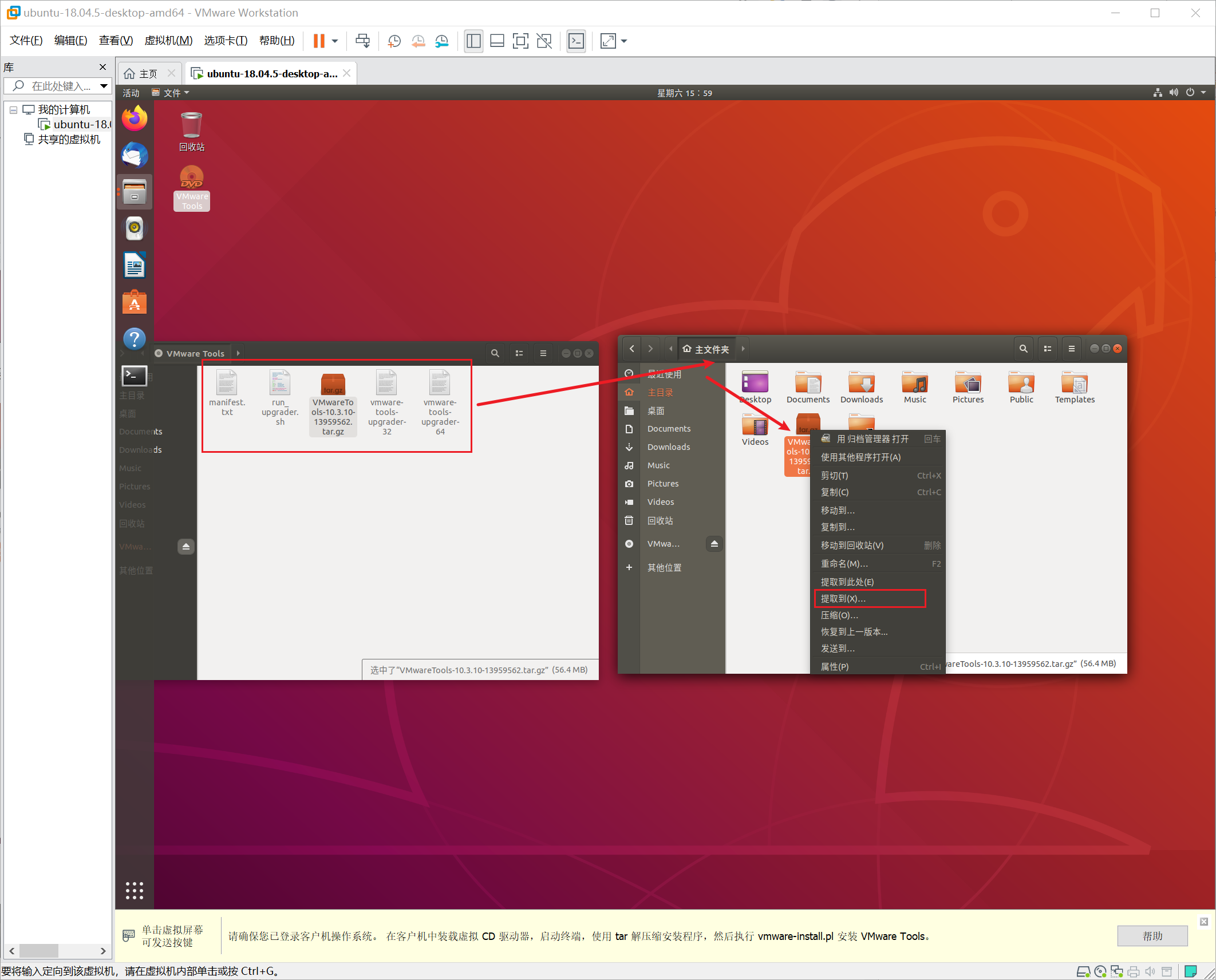The height and width of the screenshot is (980, 1216).
Task: Open Downloads in 主文件夹 sidebar
Action: click(668, 447)
